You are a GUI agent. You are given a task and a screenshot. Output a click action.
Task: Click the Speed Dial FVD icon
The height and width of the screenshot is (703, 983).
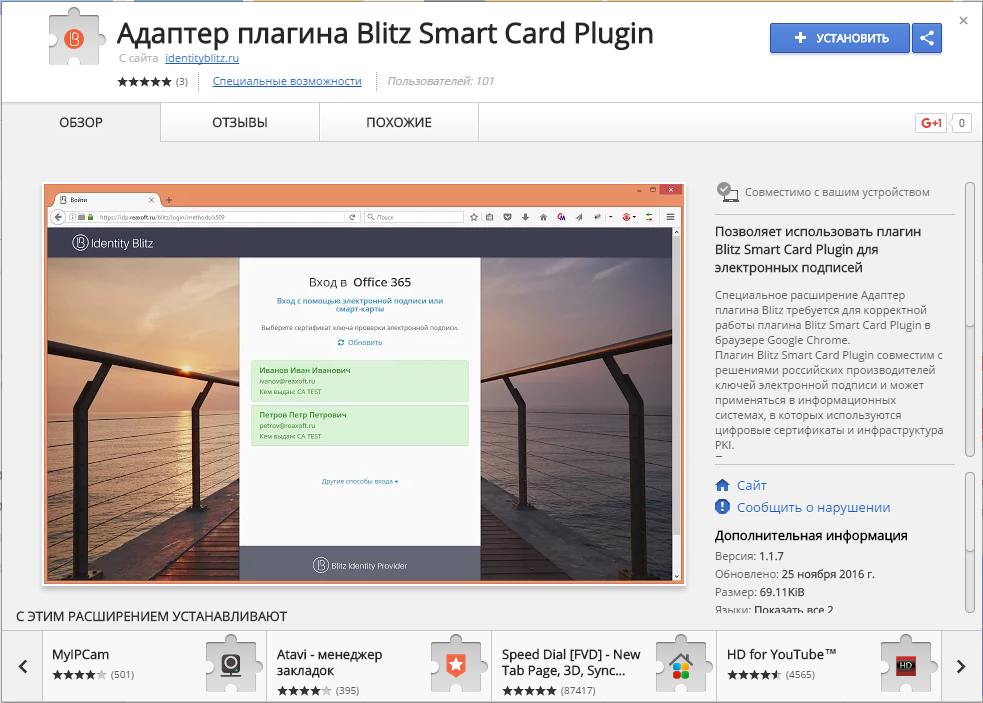(x=681, y=664)
